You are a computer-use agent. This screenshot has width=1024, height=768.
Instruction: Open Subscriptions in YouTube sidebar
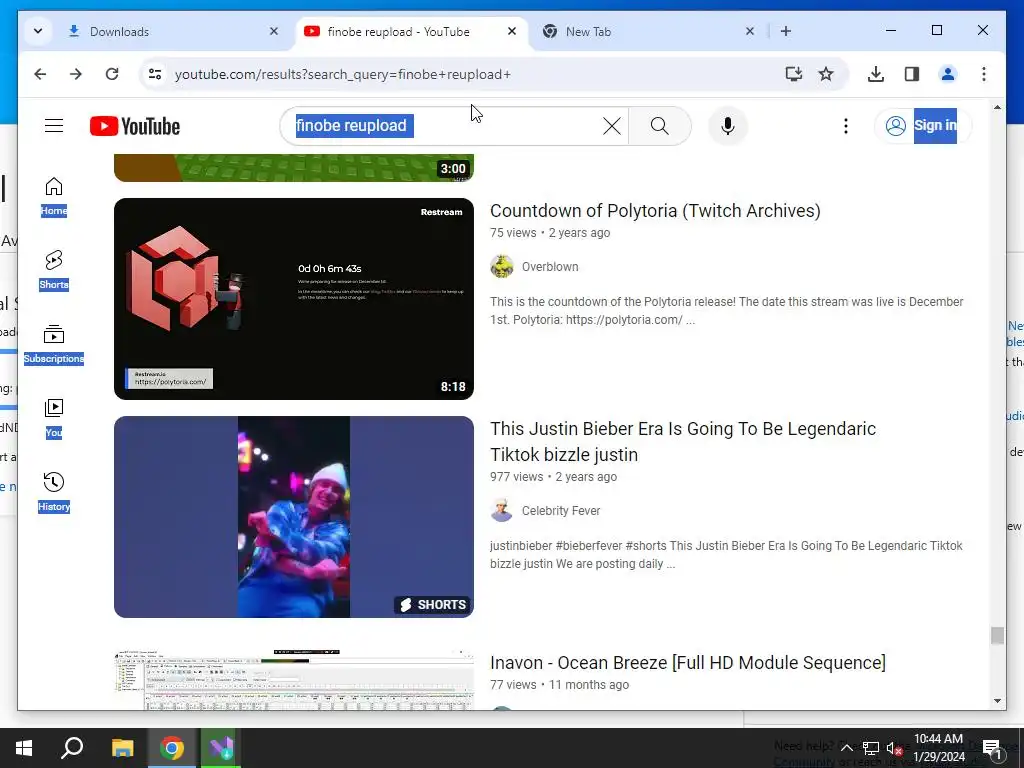[x=54, y=344]
